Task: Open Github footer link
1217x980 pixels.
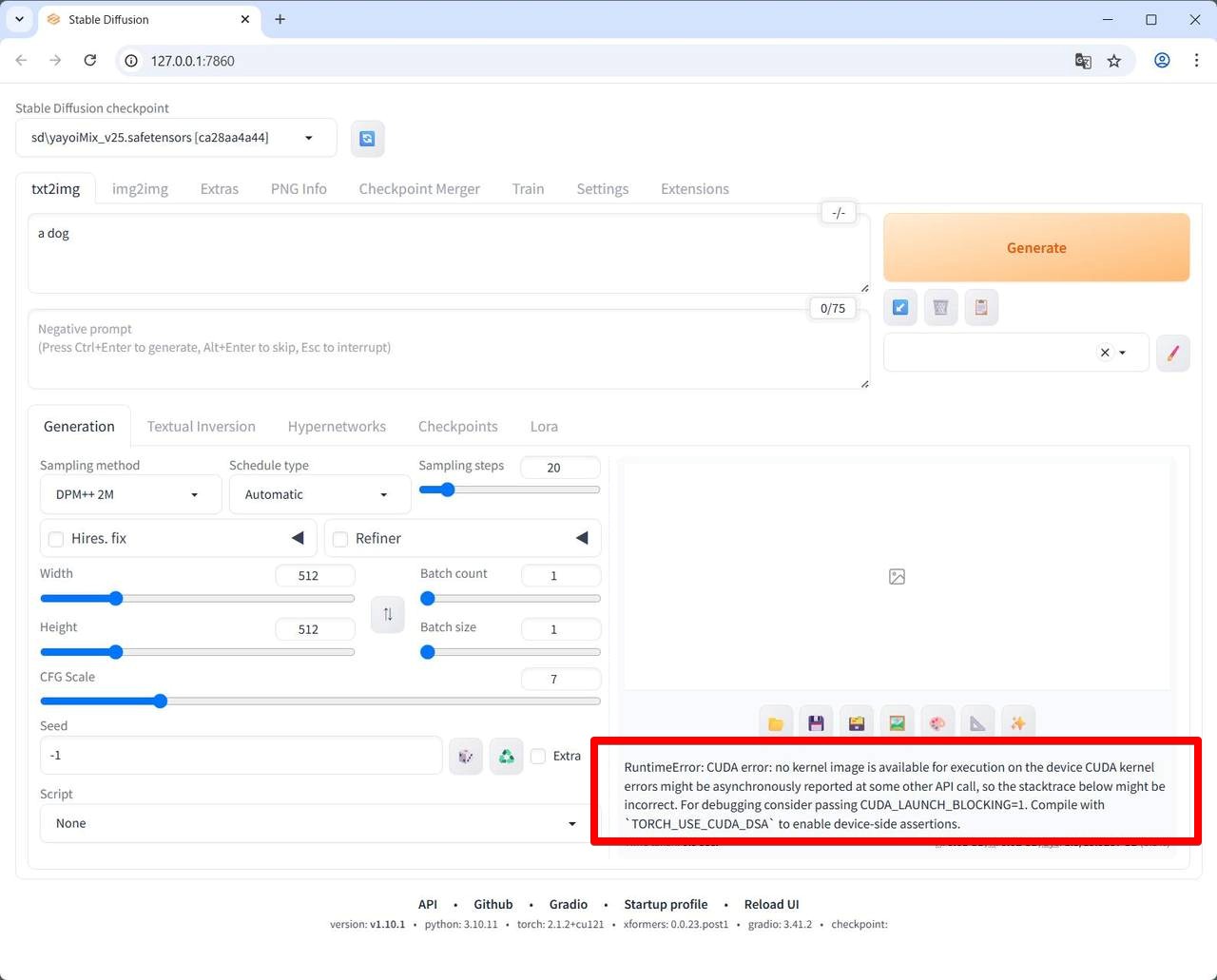Action: tap(493, 904)
